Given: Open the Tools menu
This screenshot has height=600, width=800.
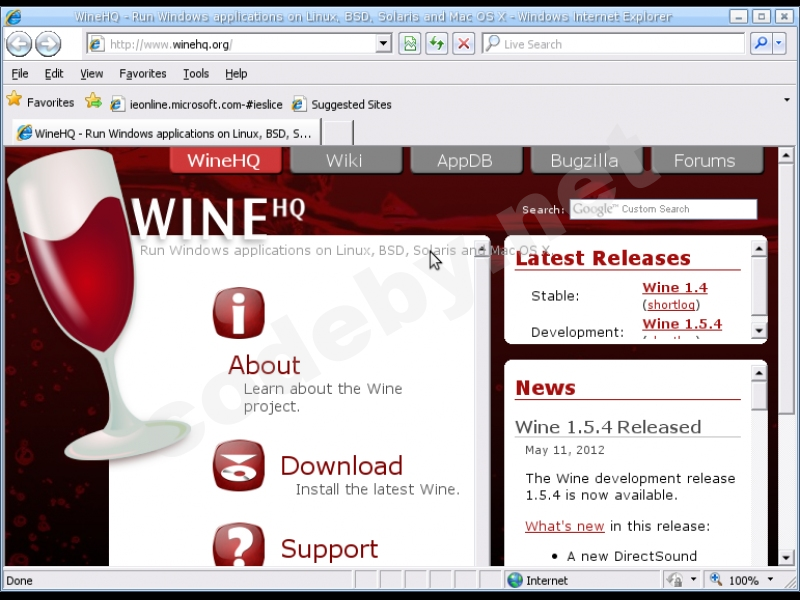Looking at the screenshot, I should [196, 74].
